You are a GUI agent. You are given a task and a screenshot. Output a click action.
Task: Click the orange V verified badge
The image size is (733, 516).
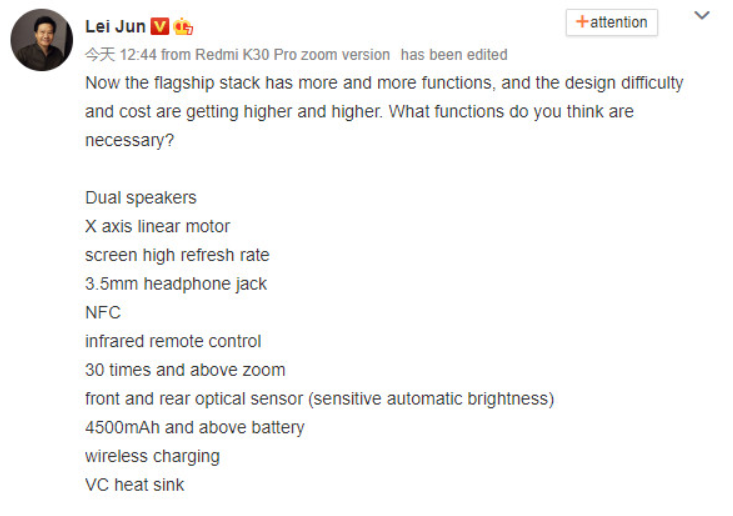click(x=159, y=26)
